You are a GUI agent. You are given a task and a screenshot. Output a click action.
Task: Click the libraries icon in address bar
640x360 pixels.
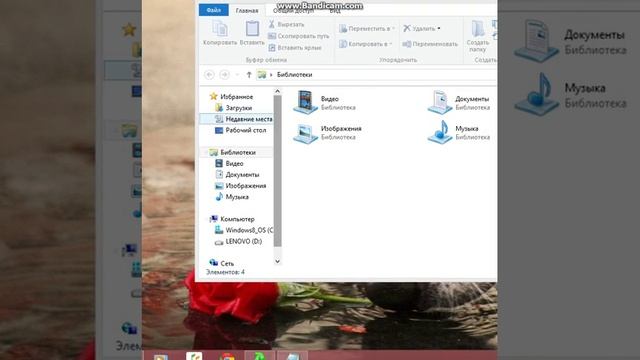pos(262,75)
